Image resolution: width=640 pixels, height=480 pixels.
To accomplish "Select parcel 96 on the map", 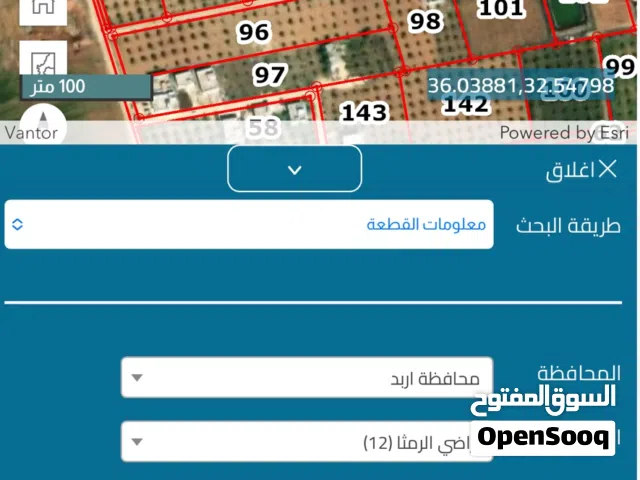I will coord(254,32).
